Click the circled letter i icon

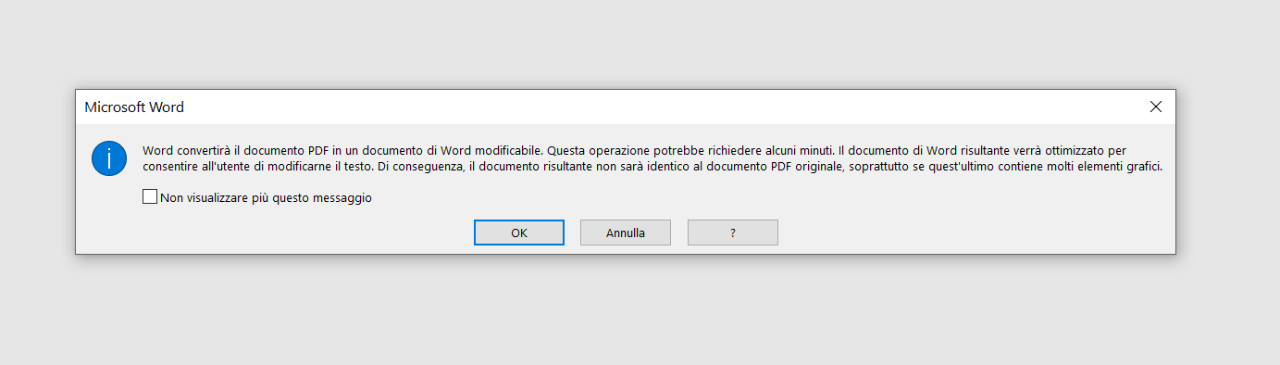pyautogui.click(x=109, y=158)
